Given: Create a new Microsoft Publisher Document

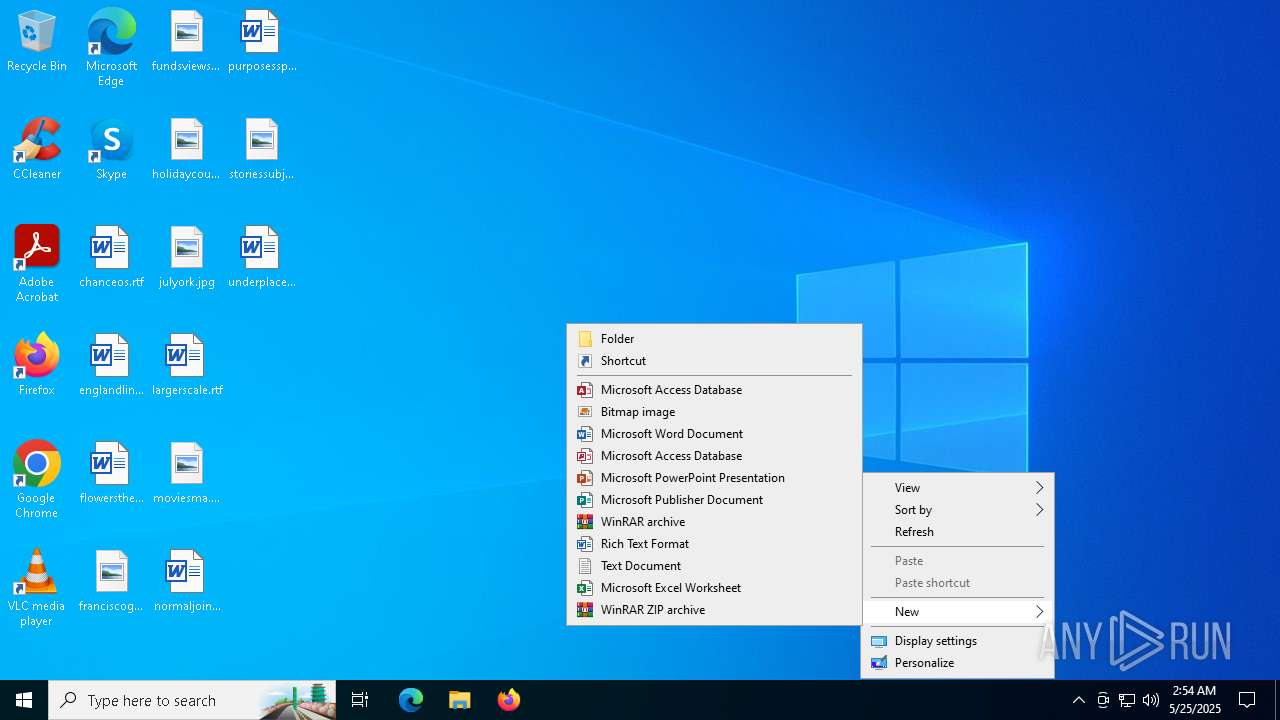Looking at the screenshot, I should pos(714,500).
